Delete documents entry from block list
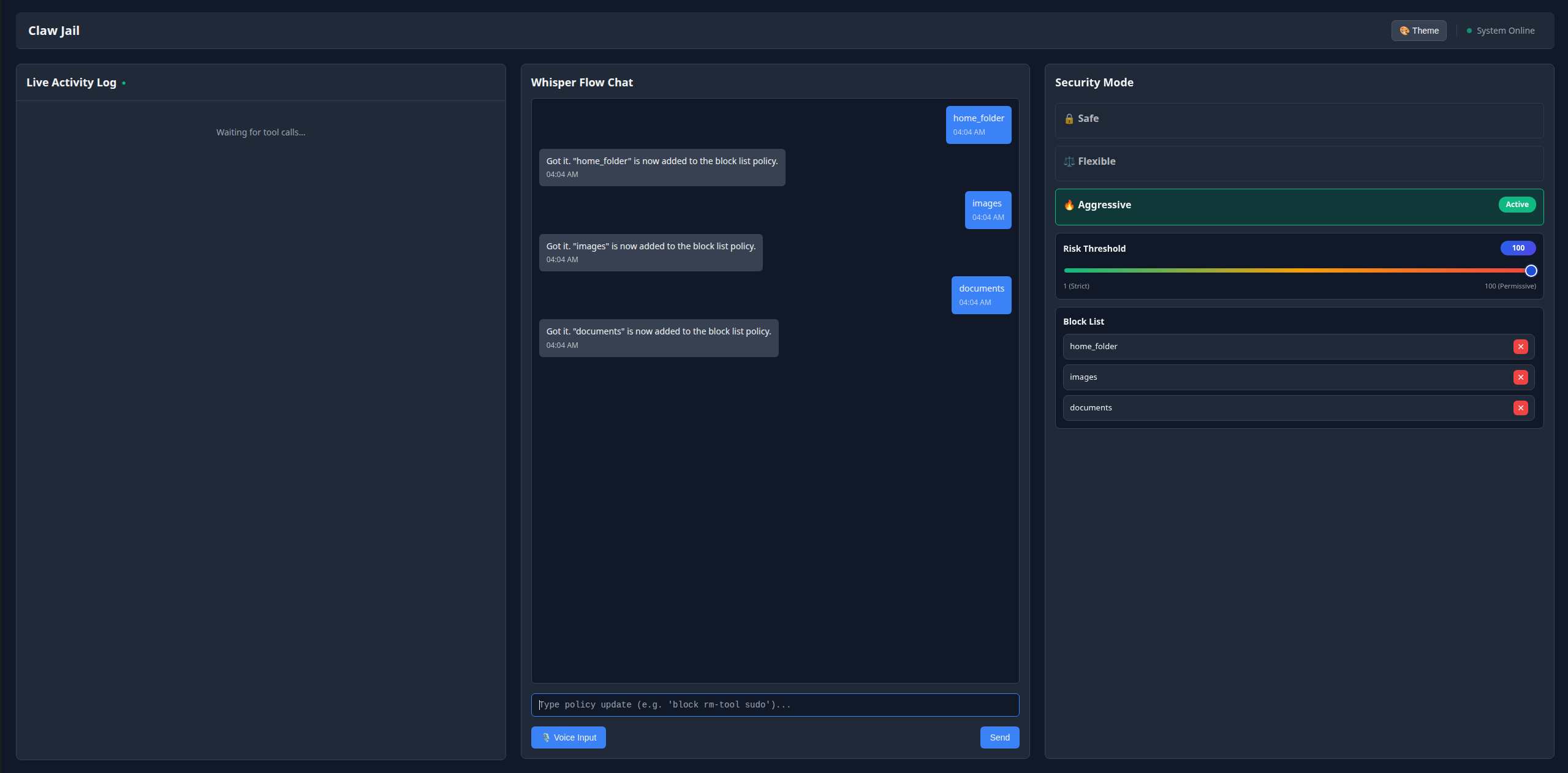The width and height of the screenshot is (1568, 773). click(1520, 408)
